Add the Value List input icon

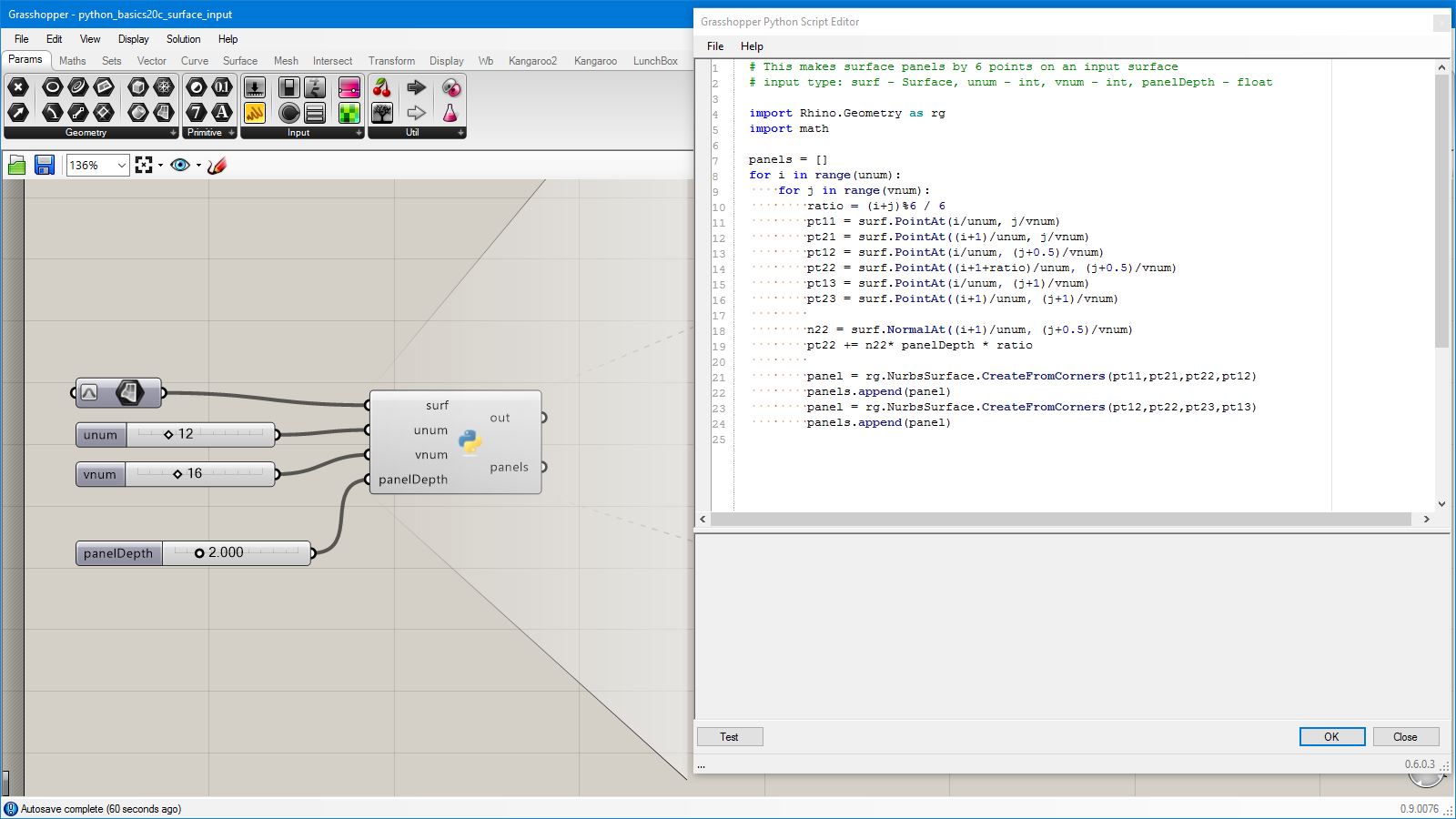315,112
